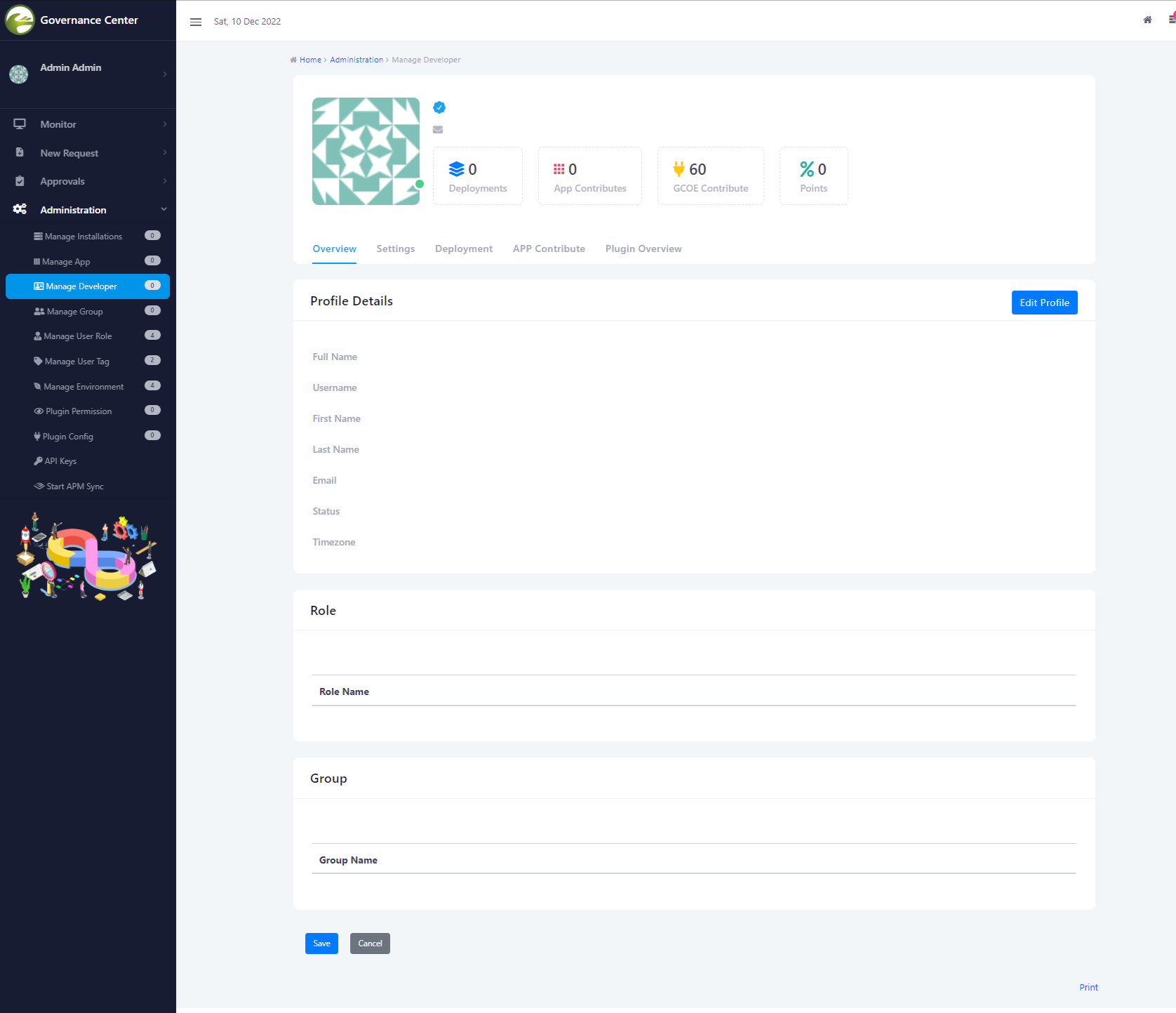The height and width of the screenshot is (1013, 1176).
Task: Click the Points percent icon
Action: (x=807, y=169)
